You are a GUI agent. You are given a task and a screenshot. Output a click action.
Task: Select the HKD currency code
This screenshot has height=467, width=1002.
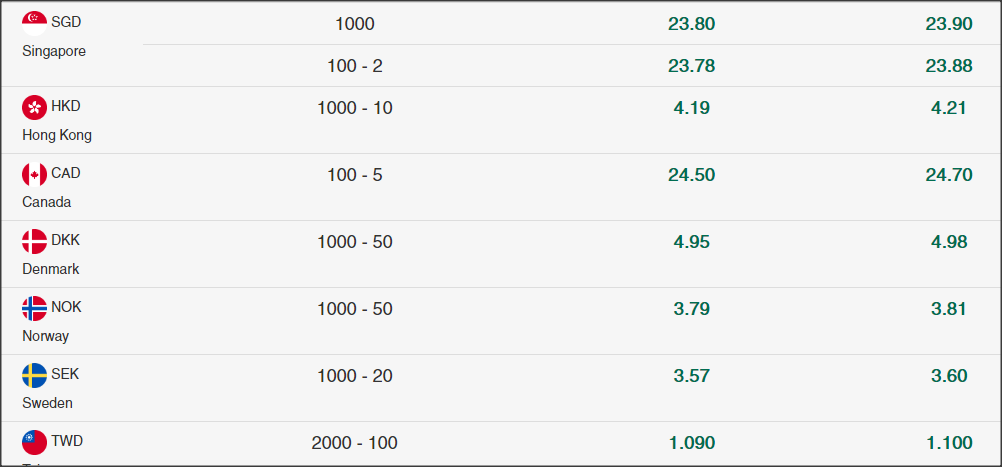[x=66, y=106]
